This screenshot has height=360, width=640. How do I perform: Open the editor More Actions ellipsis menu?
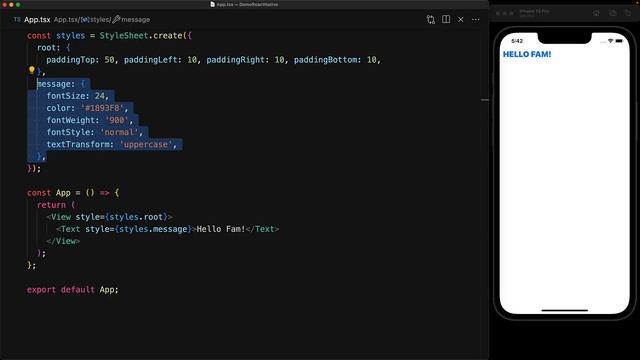tap(476, 19)
